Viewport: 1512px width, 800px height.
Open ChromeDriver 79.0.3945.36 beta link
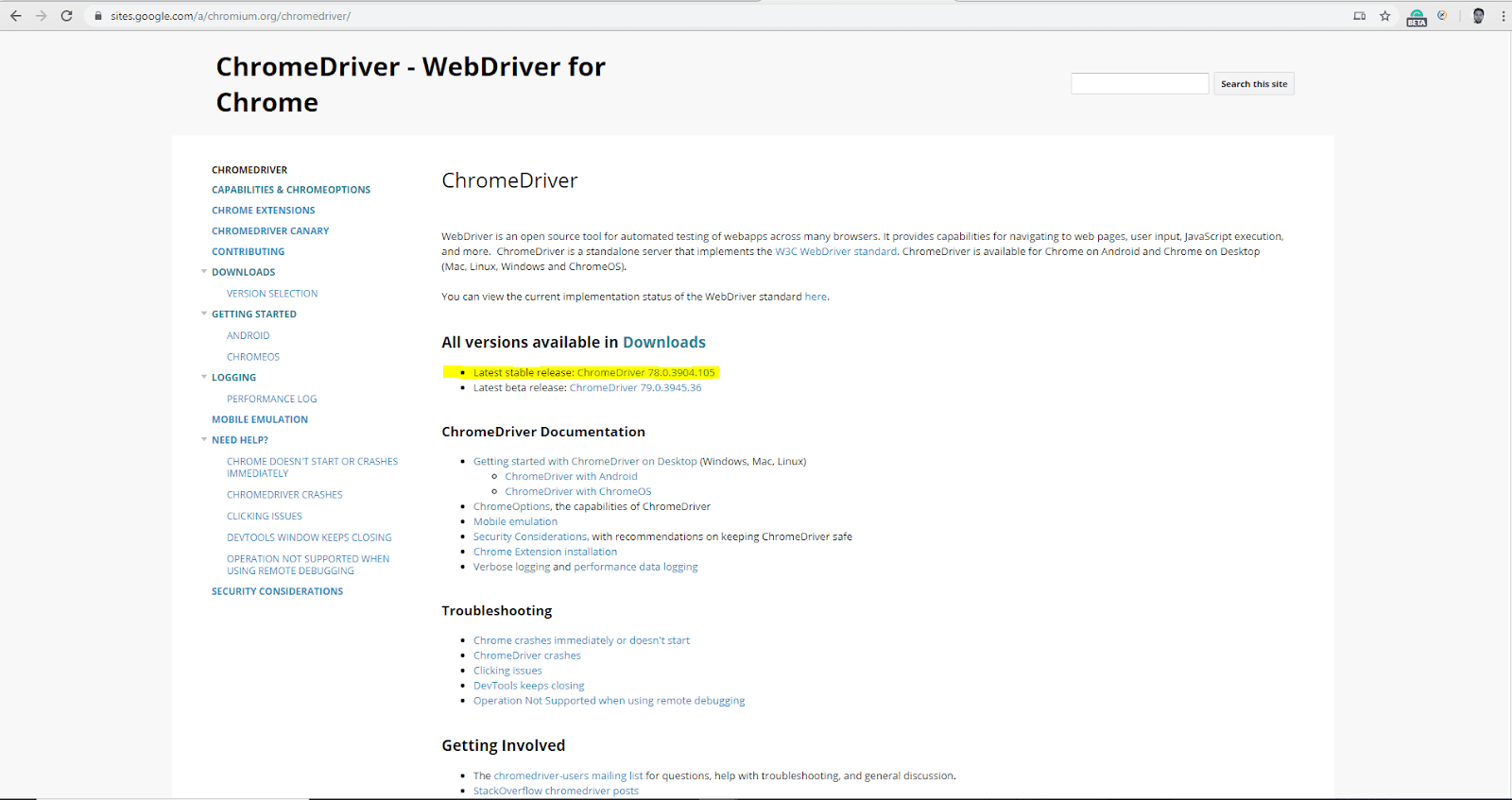(635, 387)
